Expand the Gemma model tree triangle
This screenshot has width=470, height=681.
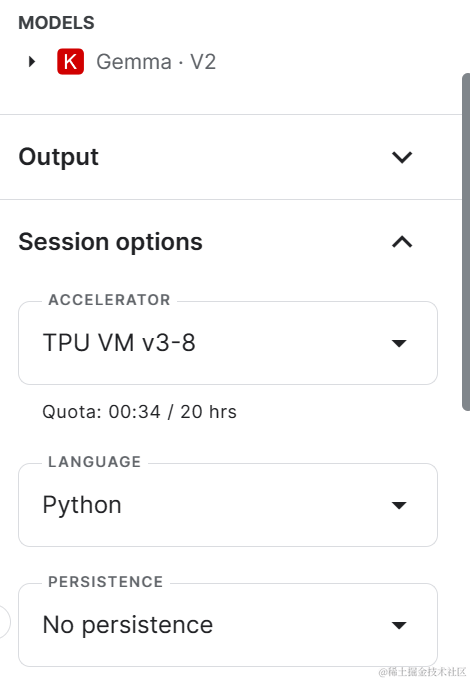point(31,62)
